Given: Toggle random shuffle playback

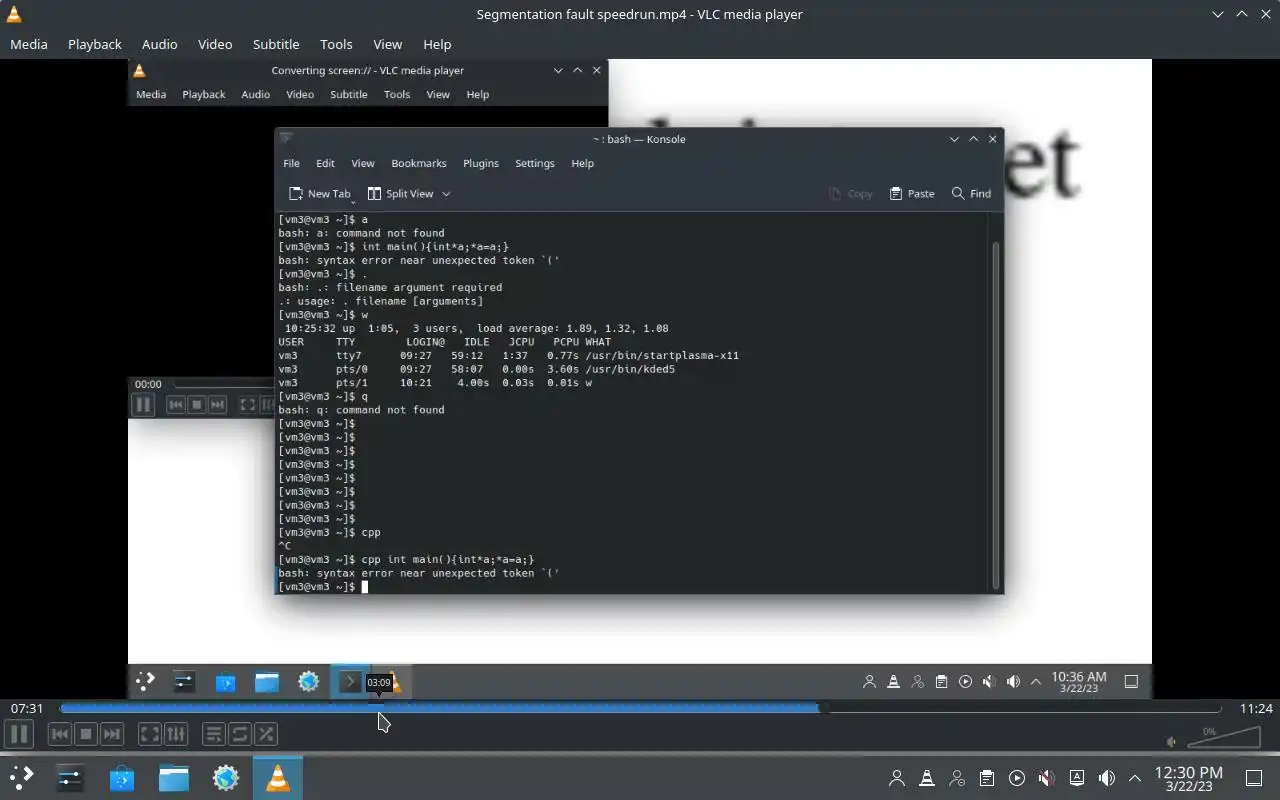Looking at the screenshot, I should coord(266,734).
